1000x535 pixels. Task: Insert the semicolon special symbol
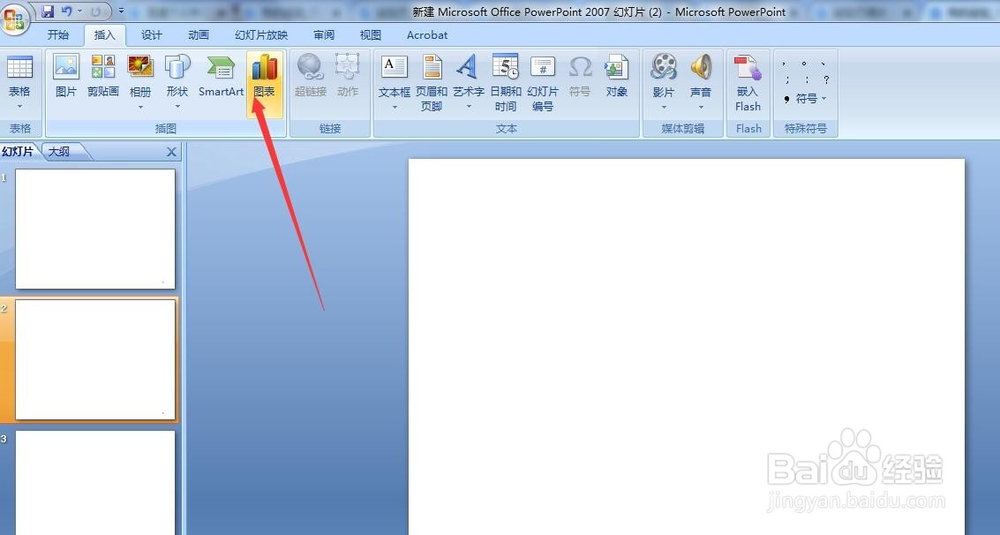787,80
